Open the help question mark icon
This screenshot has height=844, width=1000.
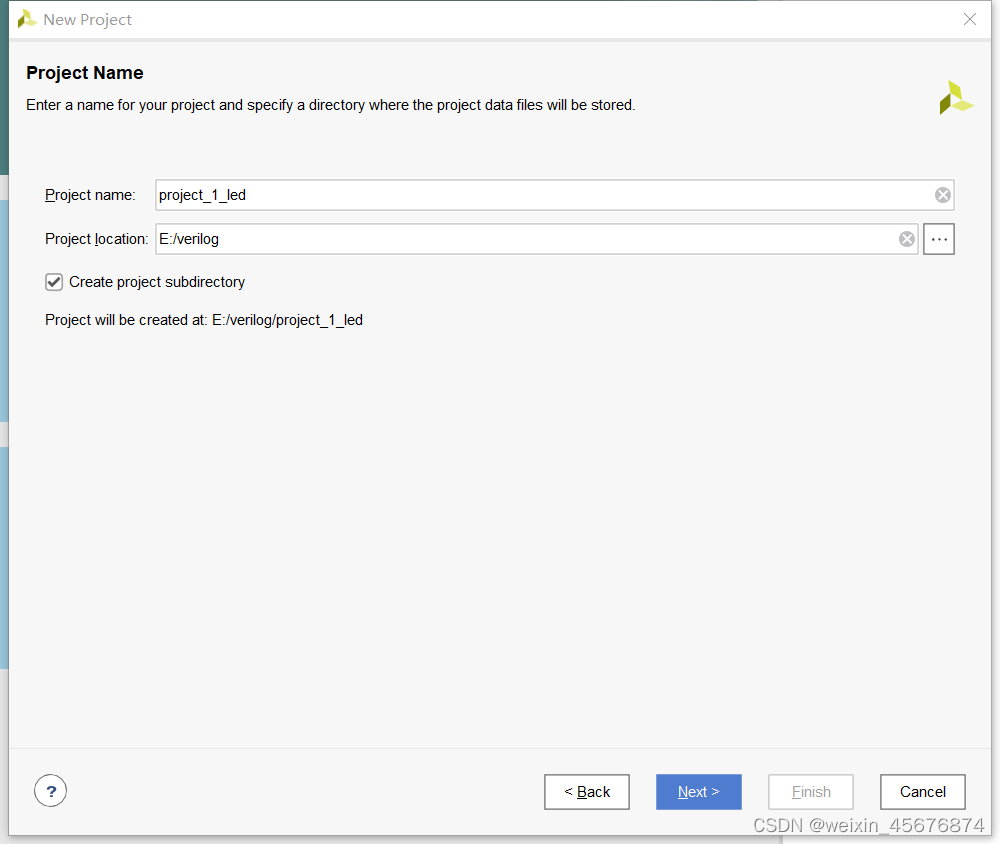[x=50, y=791]
